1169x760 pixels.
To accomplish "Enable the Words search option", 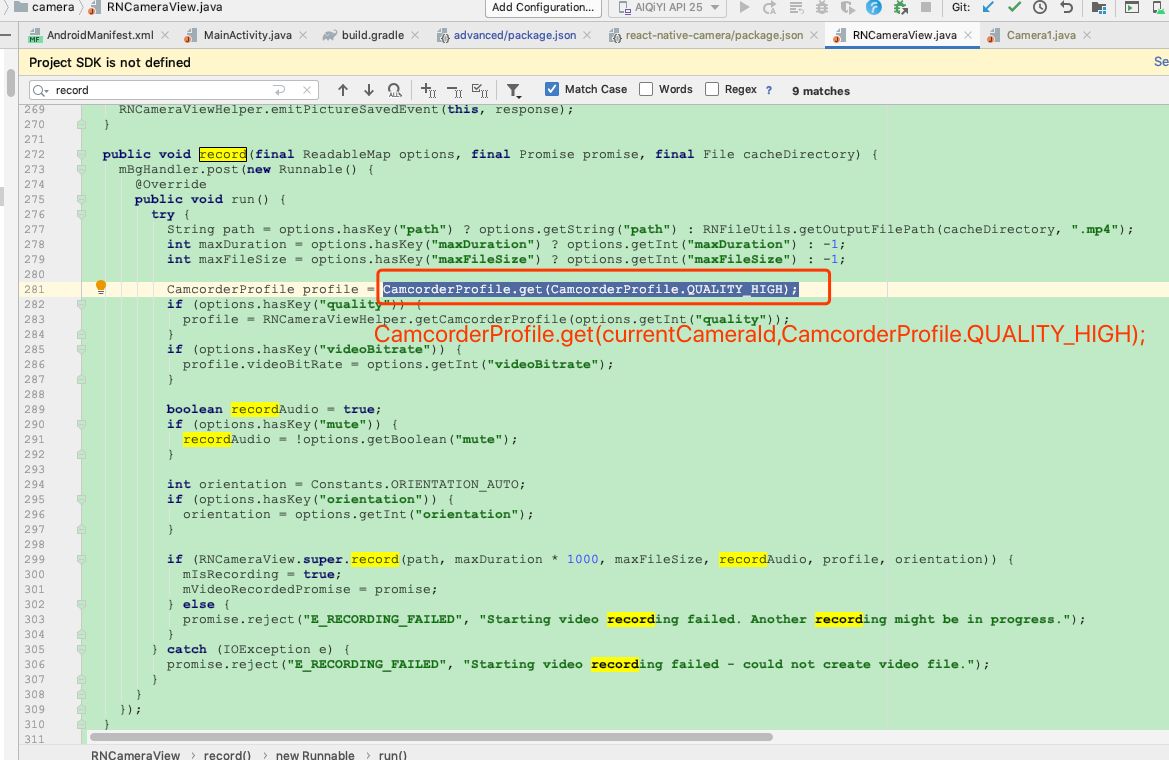I will (646, 89).
